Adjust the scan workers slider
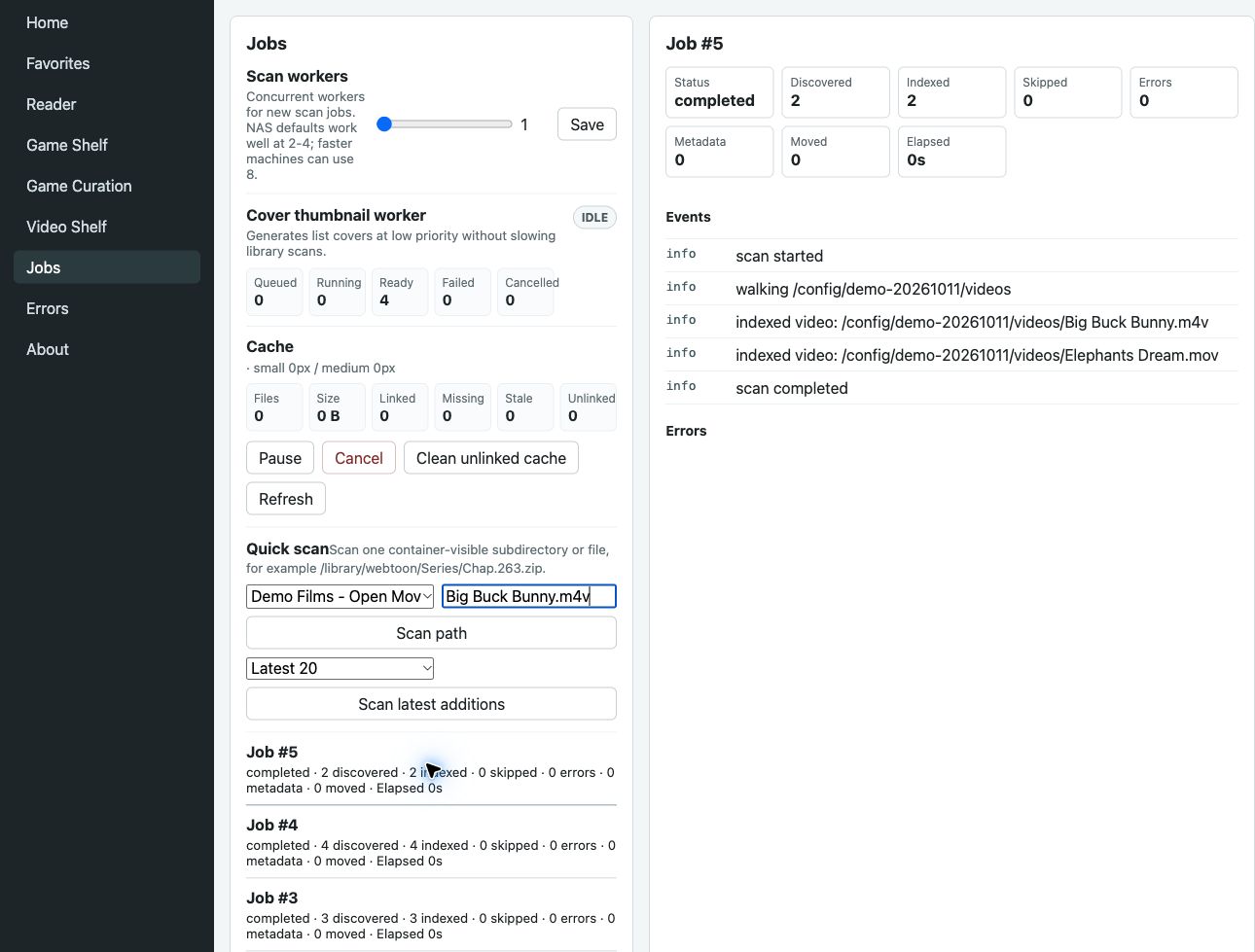Screen dimensions: 1255x952 pos(445,124)
